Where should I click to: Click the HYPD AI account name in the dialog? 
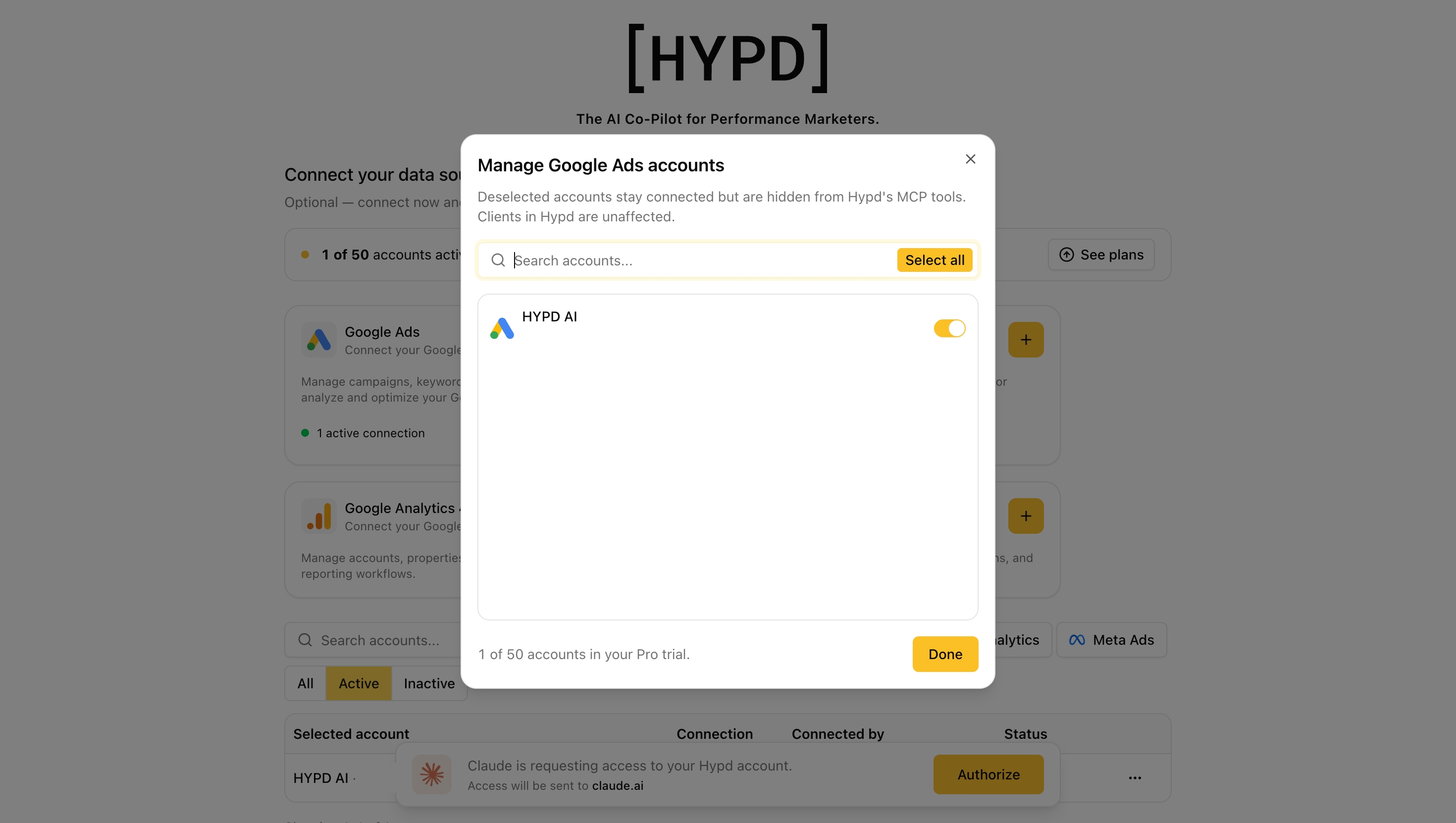[549, 316]
